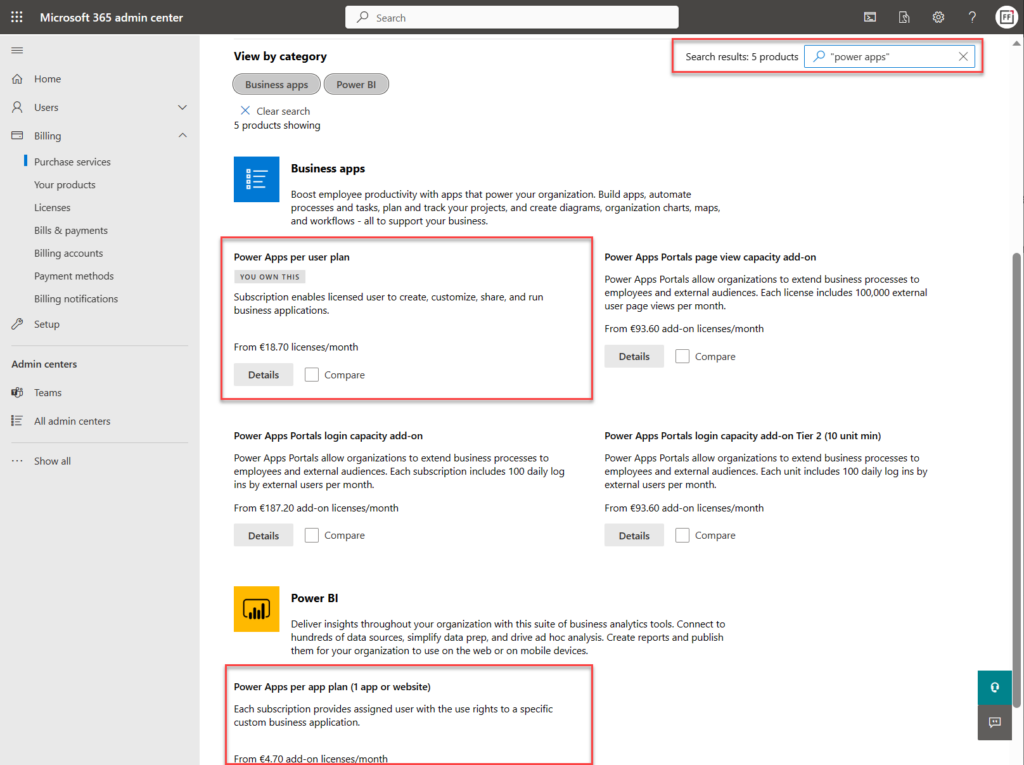Screen dimensions: 1024x765
Task: Open the settings gear in header
Action: click(x=938, y=18)
